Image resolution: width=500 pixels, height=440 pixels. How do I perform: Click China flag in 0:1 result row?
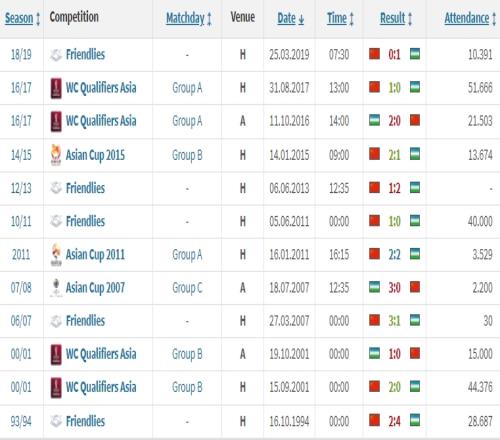point(374,54)
